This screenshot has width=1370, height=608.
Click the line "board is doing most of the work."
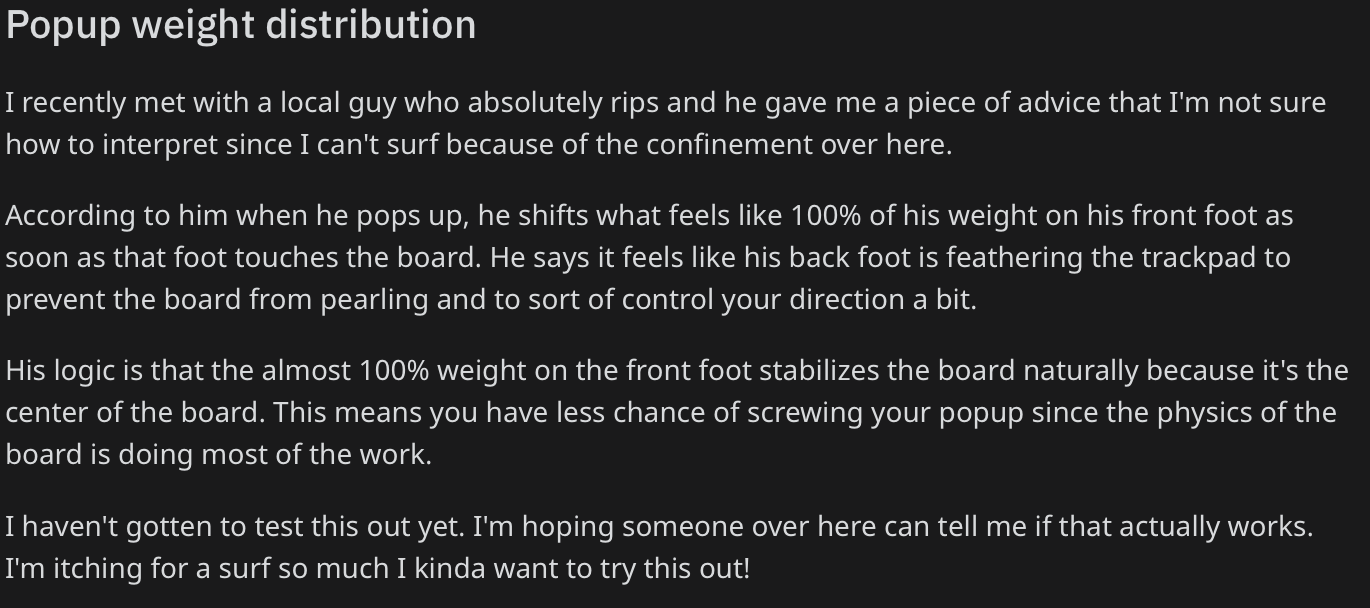tap(219, 455)
